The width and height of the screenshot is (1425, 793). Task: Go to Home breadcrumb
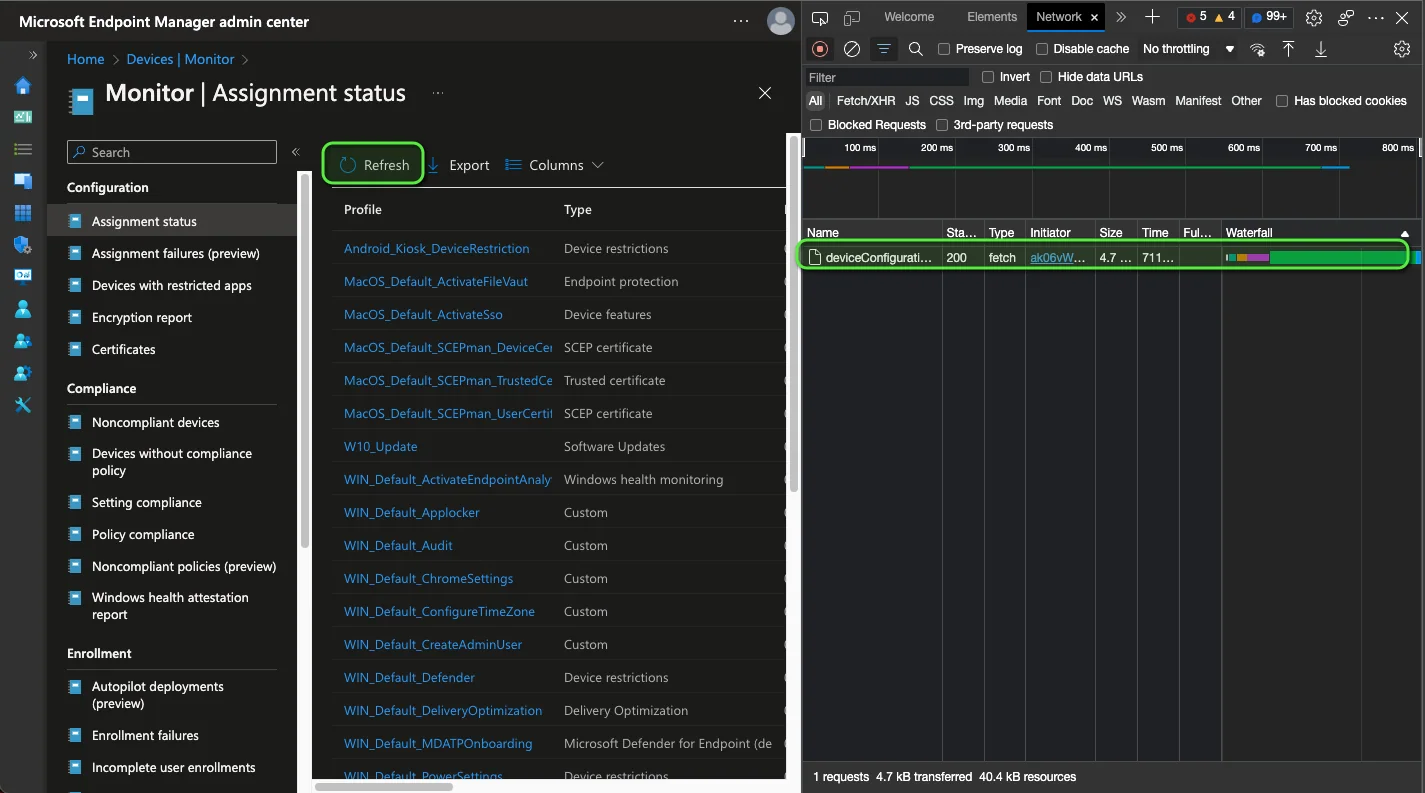pos(86,59)
